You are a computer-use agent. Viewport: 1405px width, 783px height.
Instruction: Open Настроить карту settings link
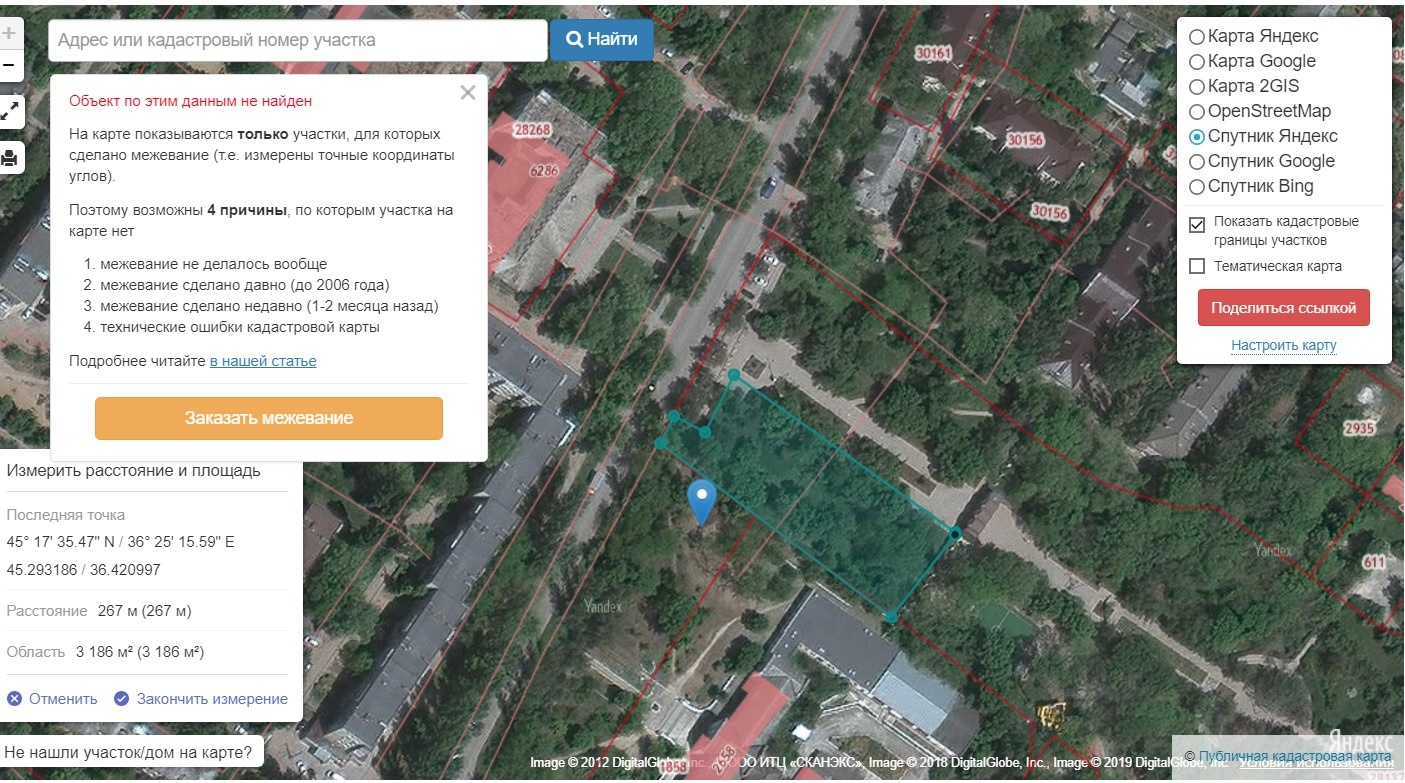[x=1283, y=345]
